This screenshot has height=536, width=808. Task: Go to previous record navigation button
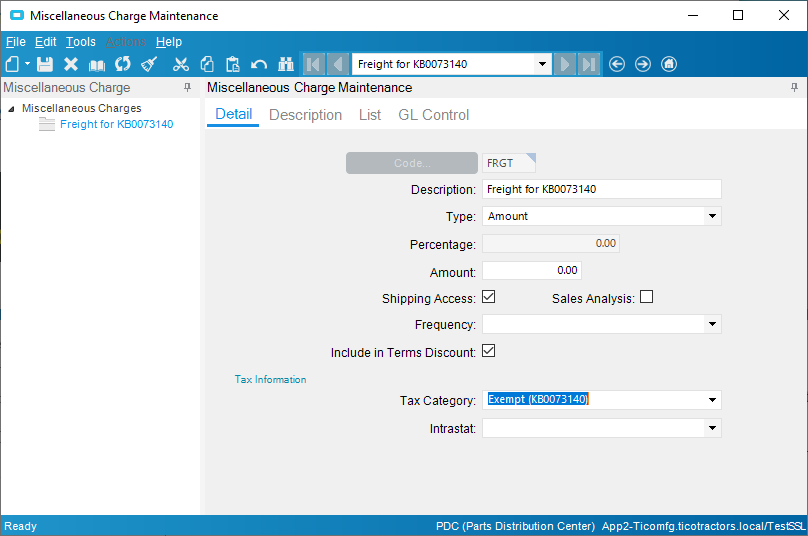(338, 64)
